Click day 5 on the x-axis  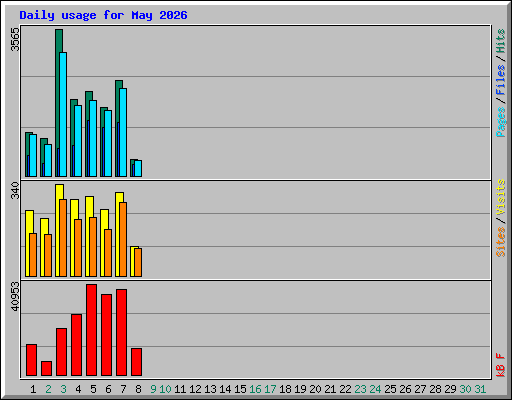[93, 389]
